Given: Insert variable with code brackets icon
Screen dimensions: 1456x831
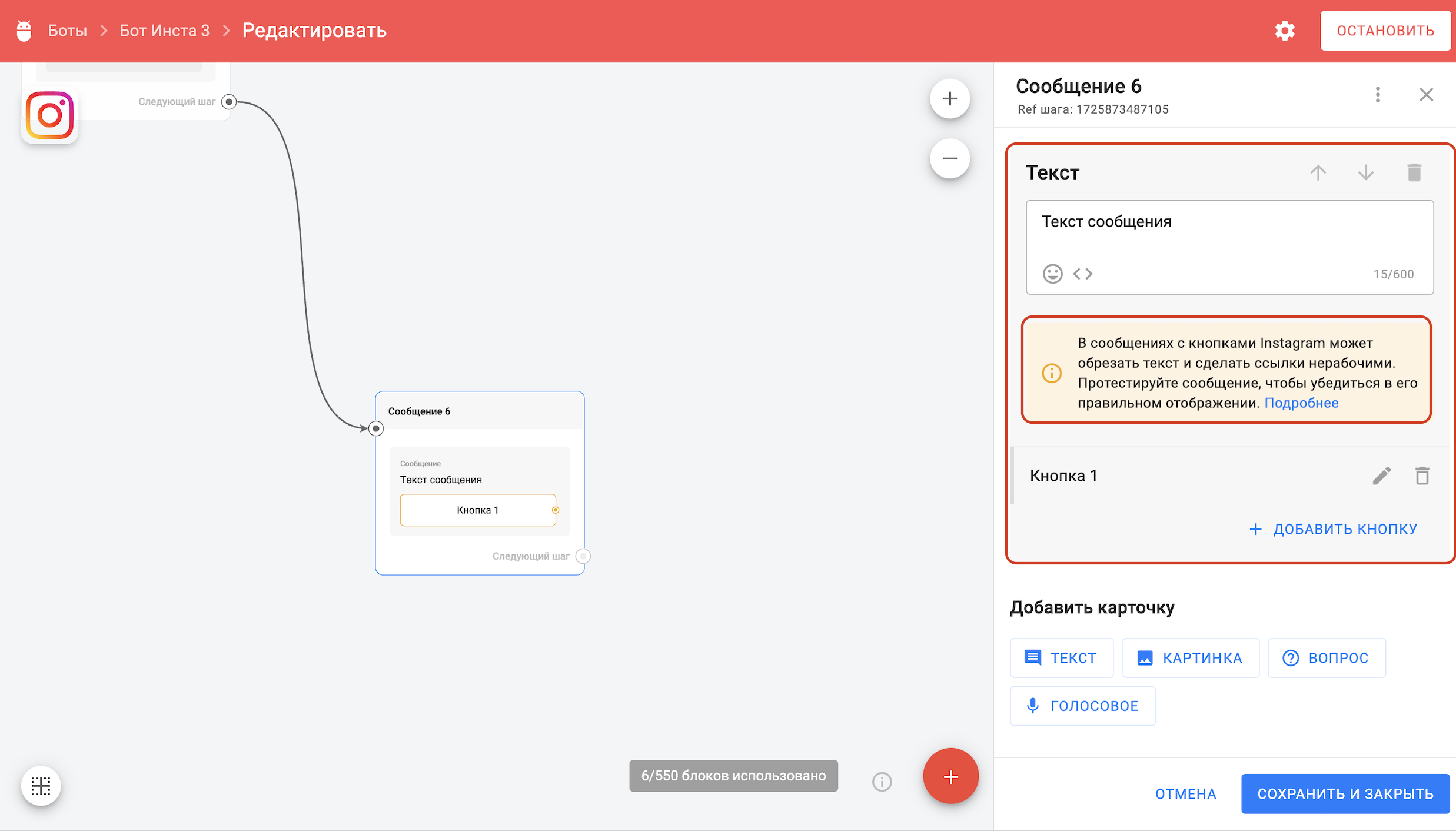Looking at the screenshot, I should click(x=1082, y=274).
